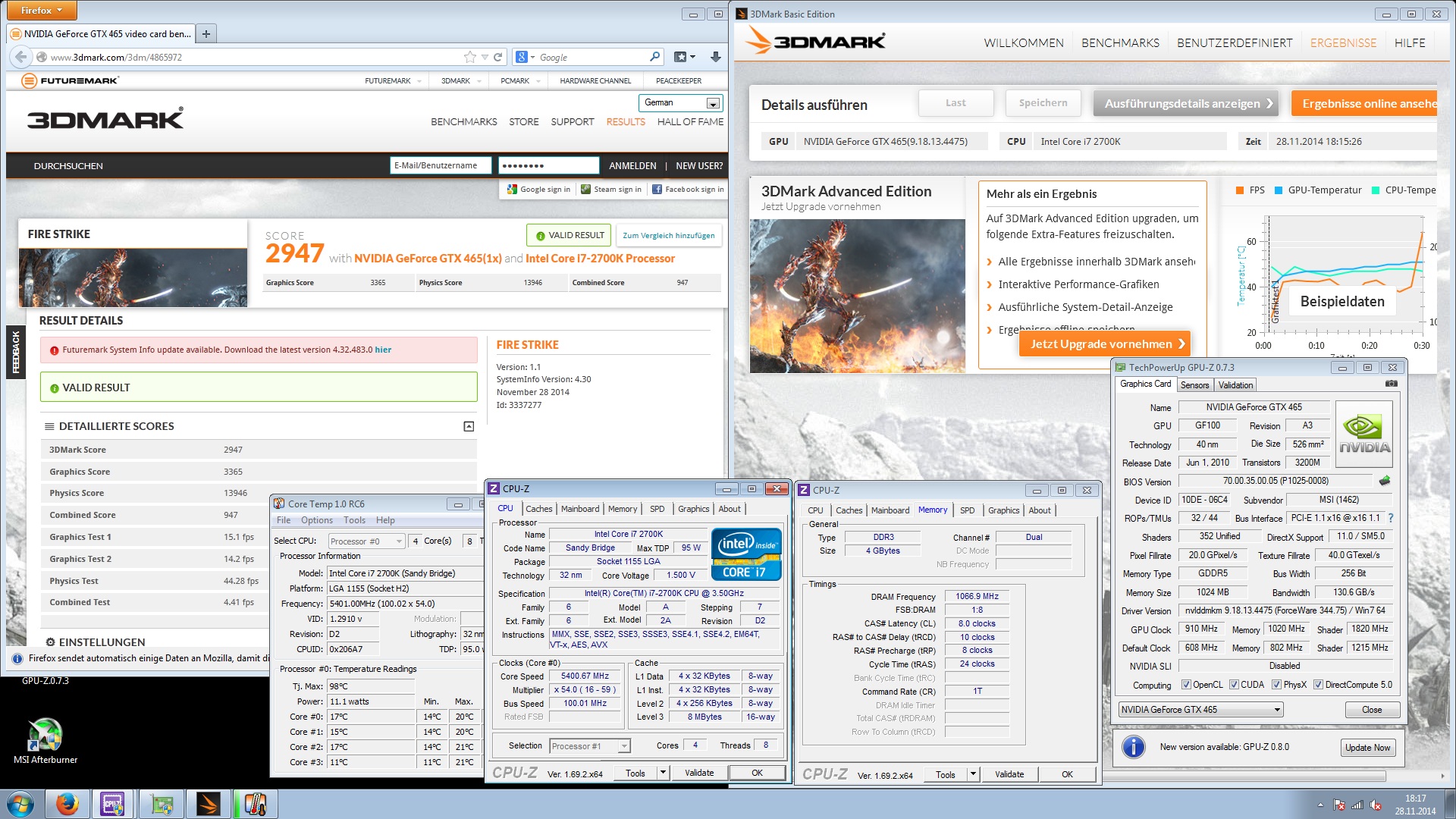Click the NVIDIA logo in GPU-Z

[1363, 434]
